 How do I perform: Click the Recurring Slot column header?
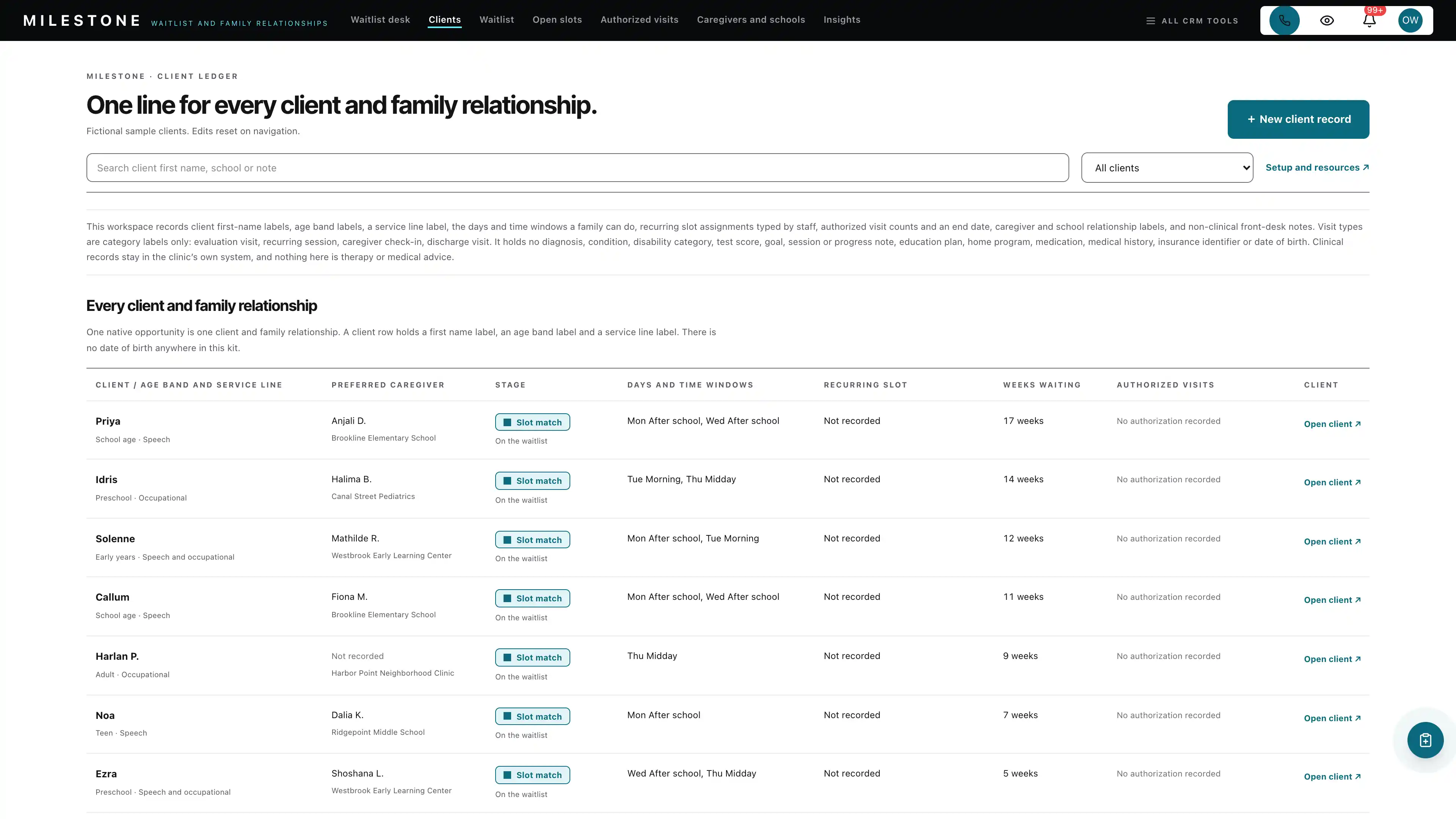click(x=865, y=385)
